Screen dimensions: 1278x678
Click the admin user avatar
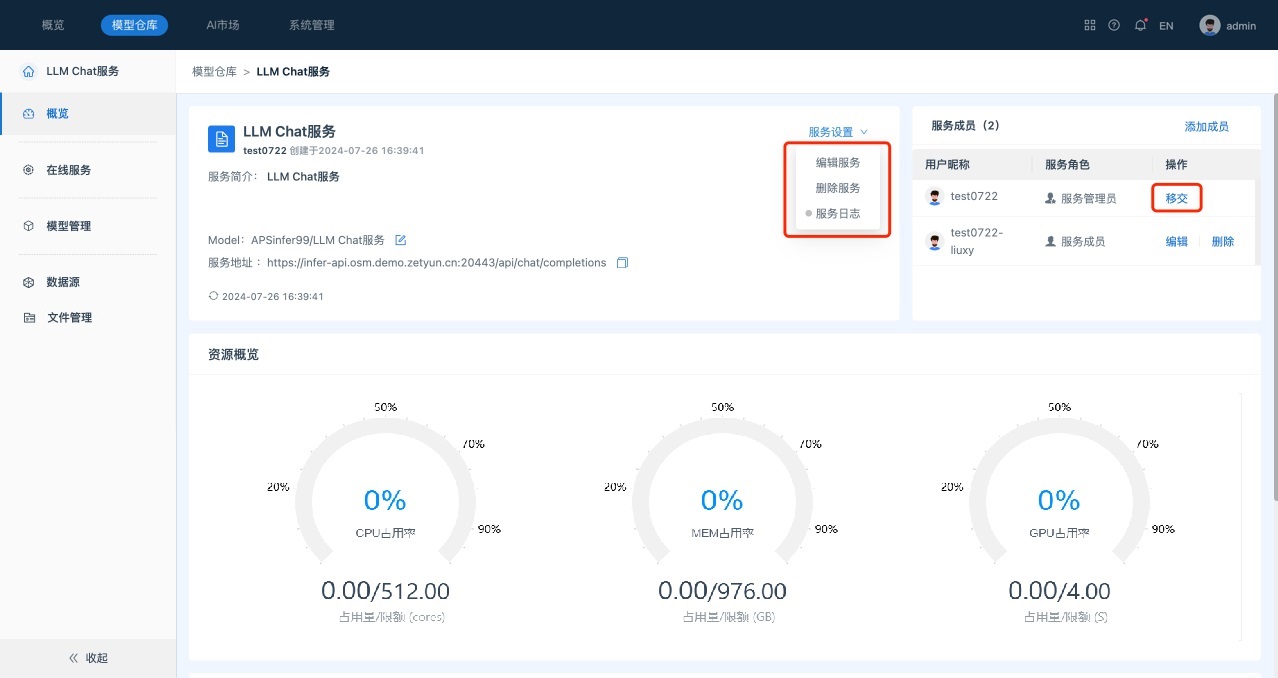click(1210, 25)
